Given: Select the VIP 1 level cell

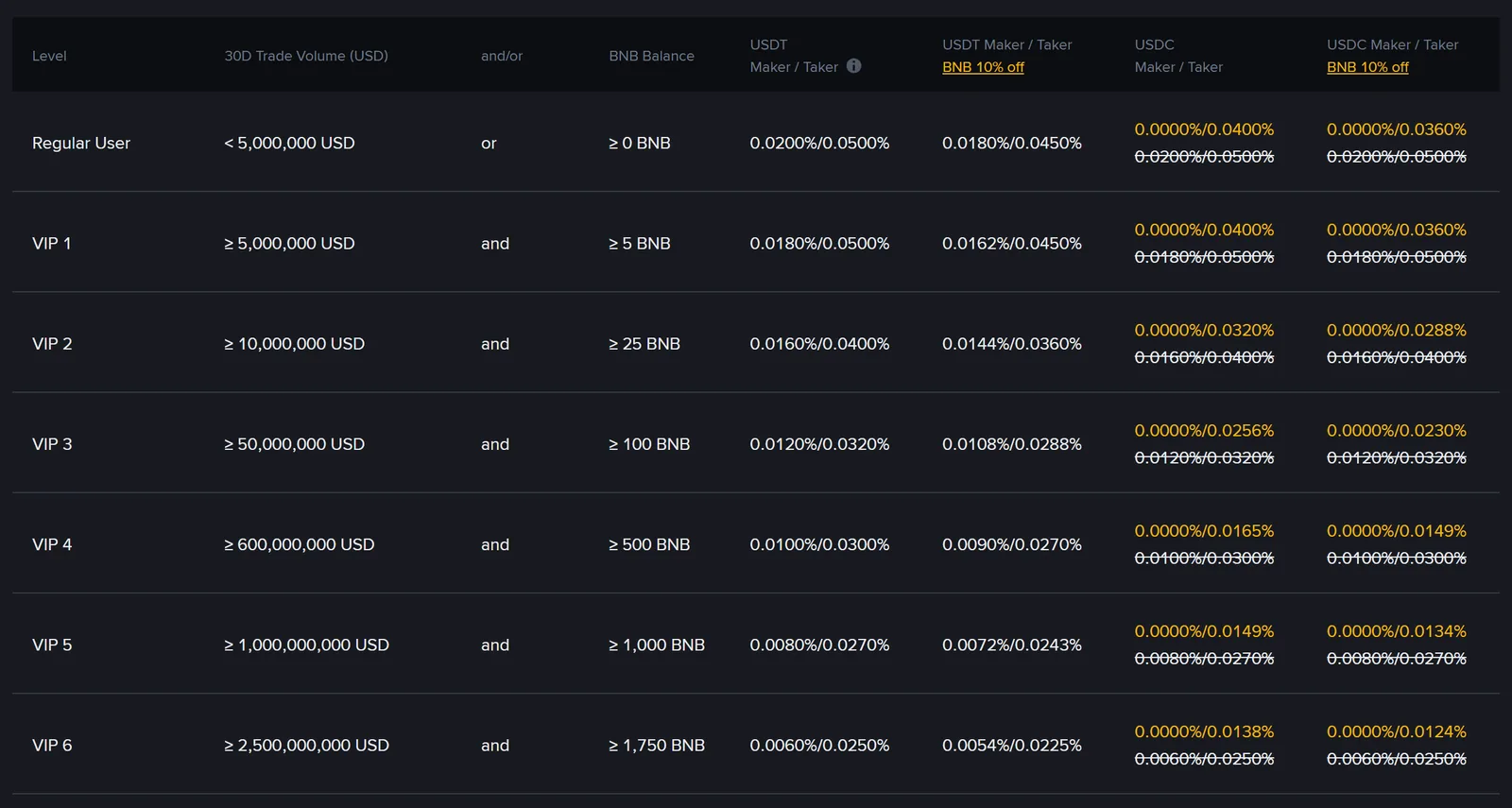Looking at the screenshot, I should click(x=52, y=243).
